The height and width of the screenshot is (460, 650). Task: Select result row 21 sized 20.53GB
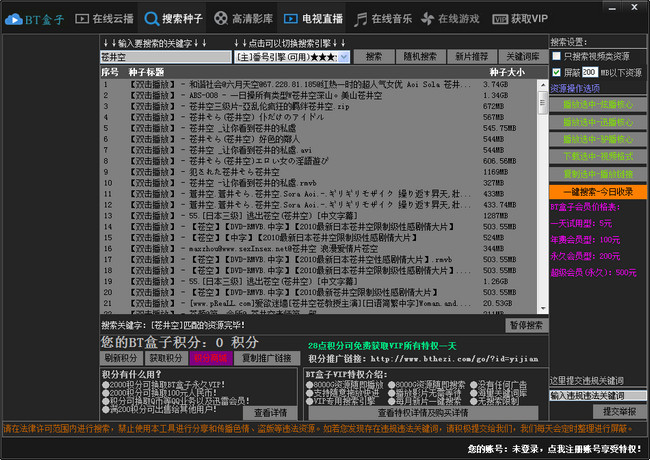[318, 303]
